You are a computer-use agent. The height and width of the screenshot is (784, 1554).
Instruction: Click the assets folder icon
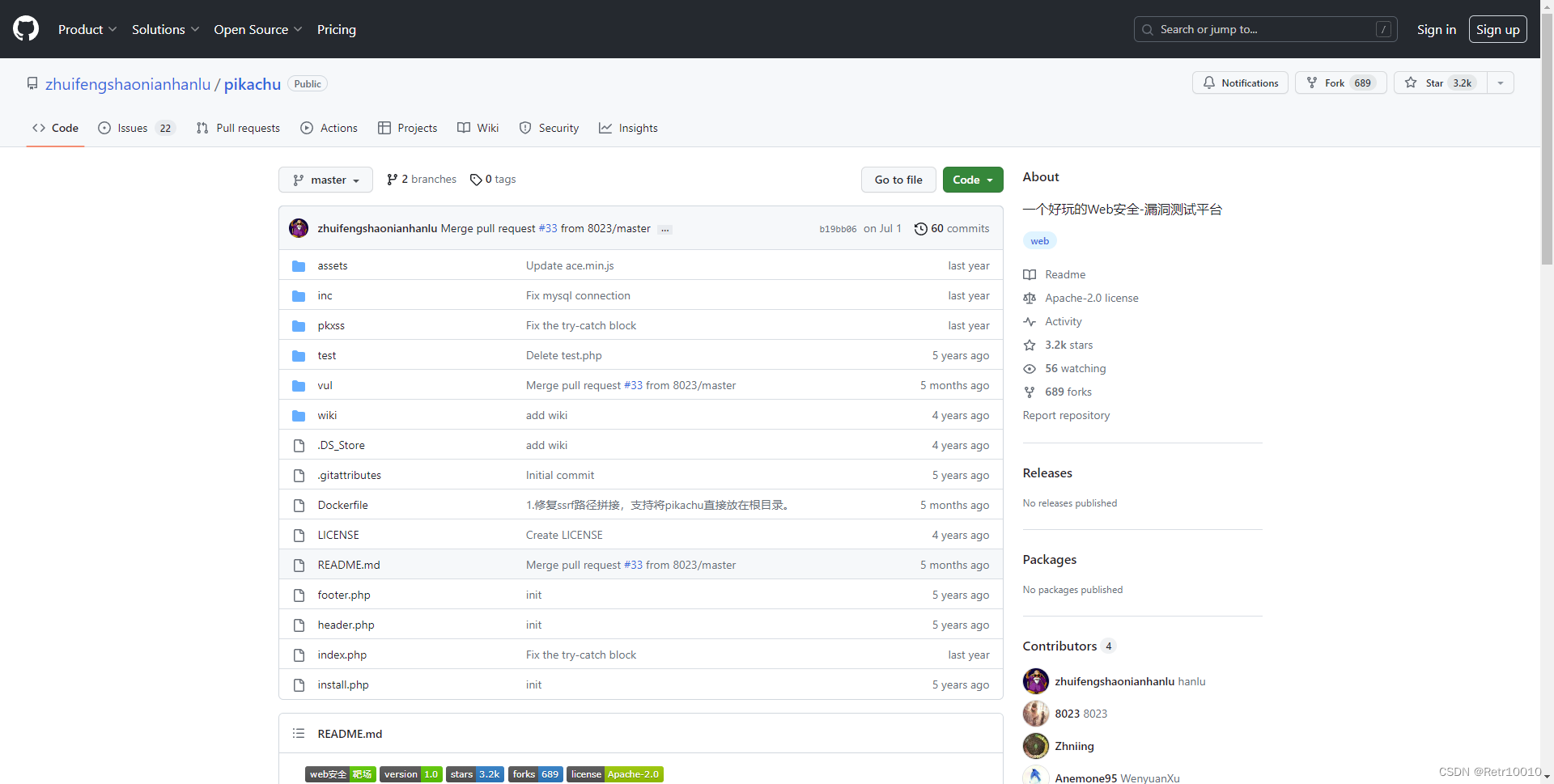pyautogui.click(x=299, y=266)
